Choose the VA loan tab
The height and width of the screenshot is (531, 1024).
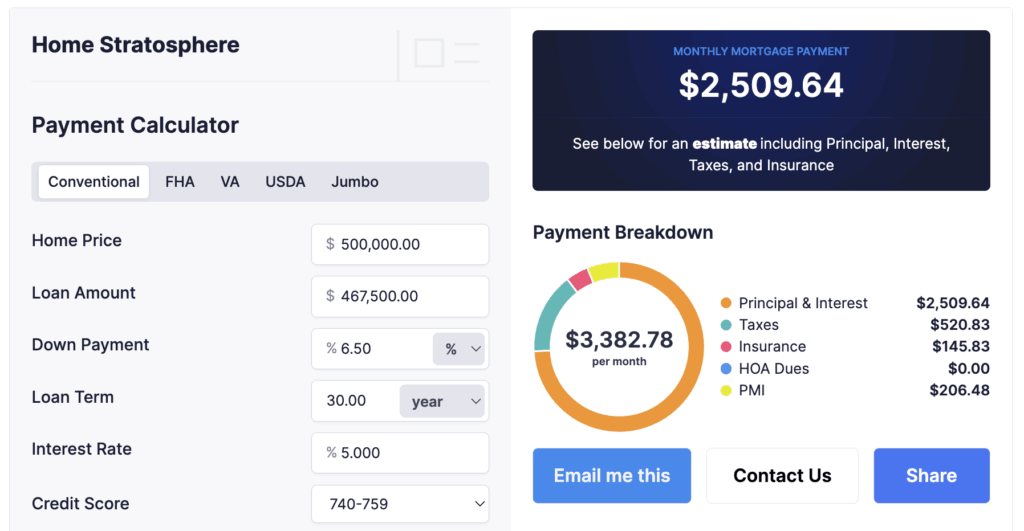coord(230,182)
